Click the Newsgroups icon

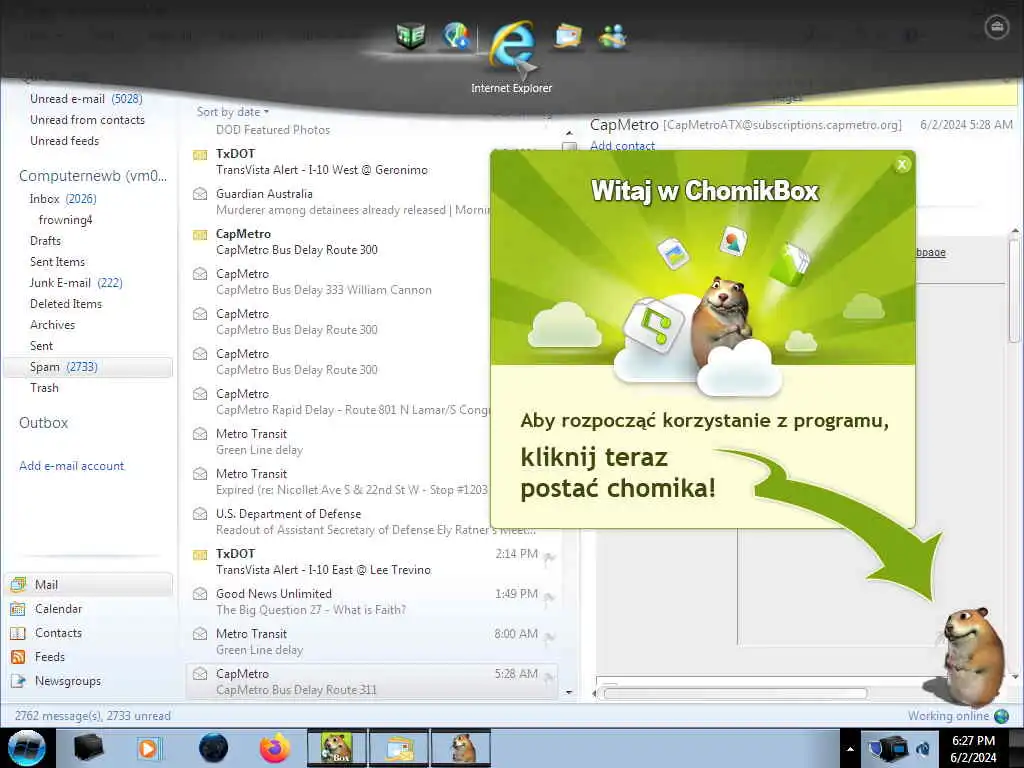coord(18,681)
